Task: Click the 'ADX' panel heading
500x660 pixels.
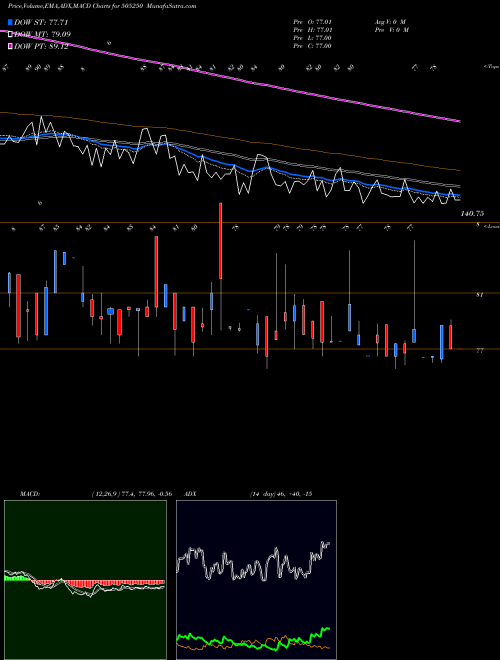Action: click(190, 494)
